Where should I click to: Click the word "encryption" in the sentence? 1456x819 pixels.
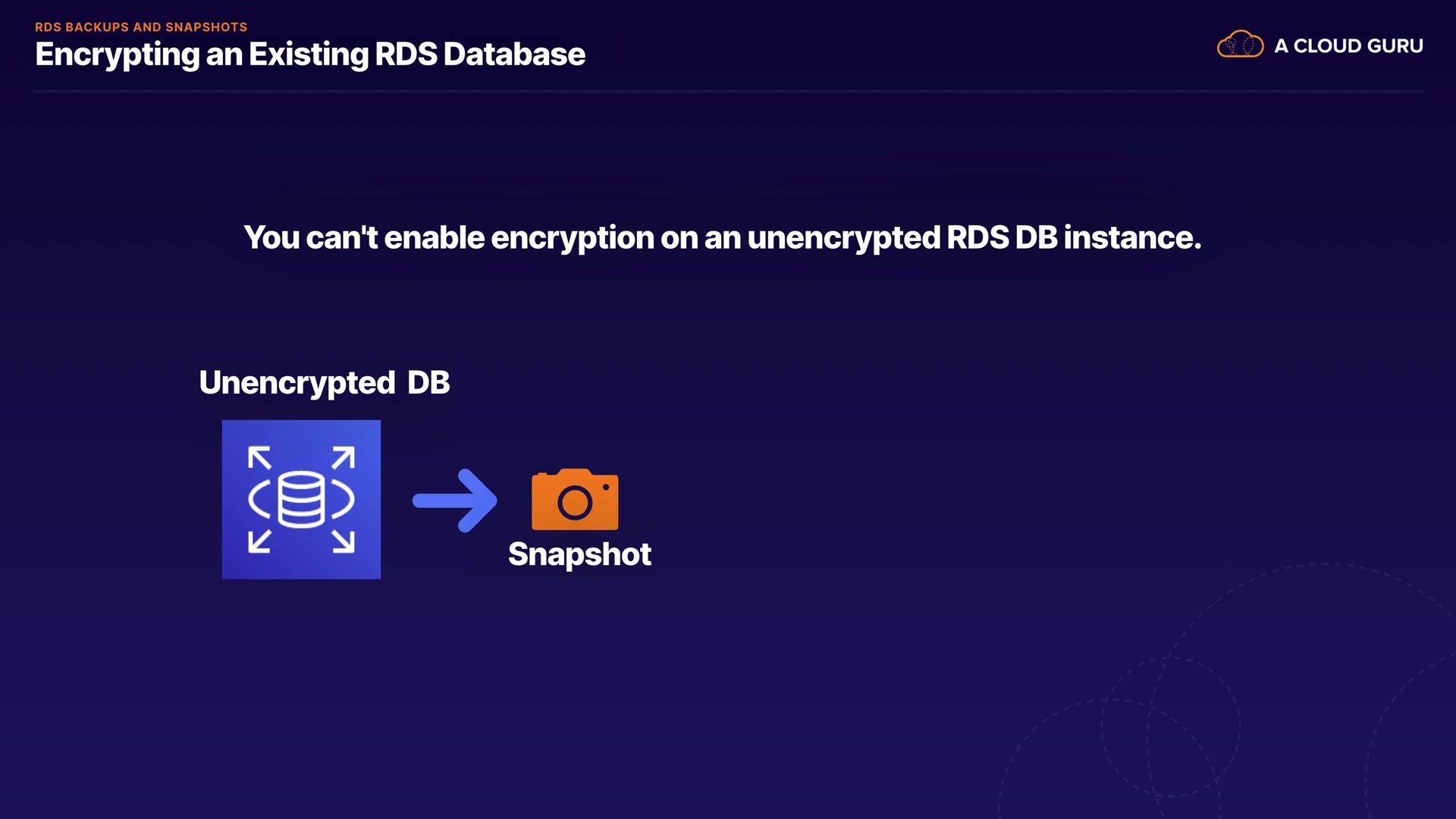point(572,238)
